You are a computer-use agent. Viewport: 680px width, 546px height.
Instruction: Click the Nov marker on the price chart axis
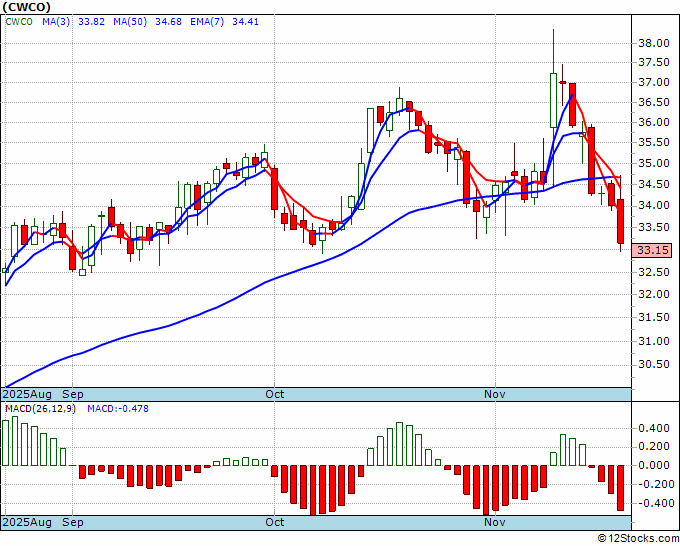point(492,394)
